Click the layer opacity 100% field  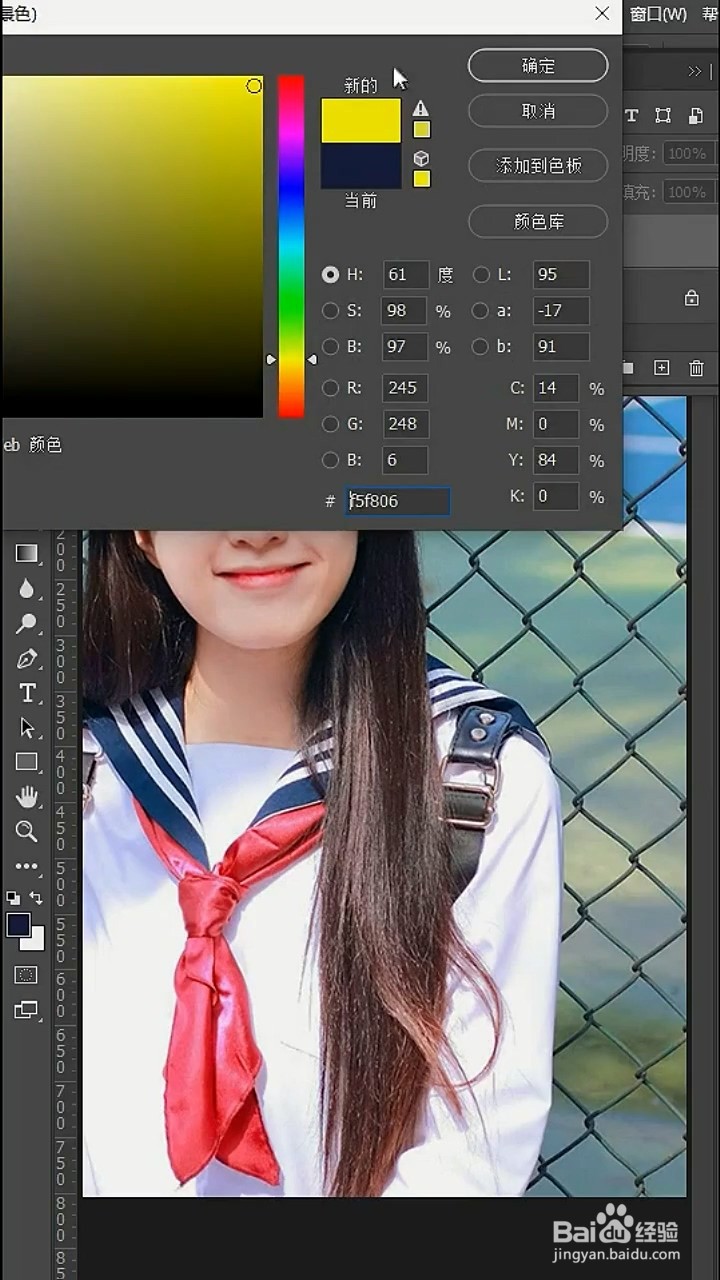(x=688, y=154)
